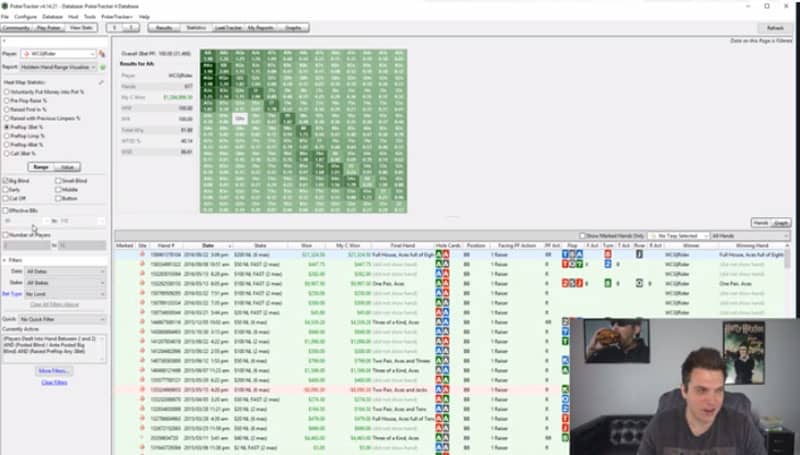This screenshot has width=800, height=455.
Task: Click the turn card in the first hand row
Action: (x=608, y=254)
